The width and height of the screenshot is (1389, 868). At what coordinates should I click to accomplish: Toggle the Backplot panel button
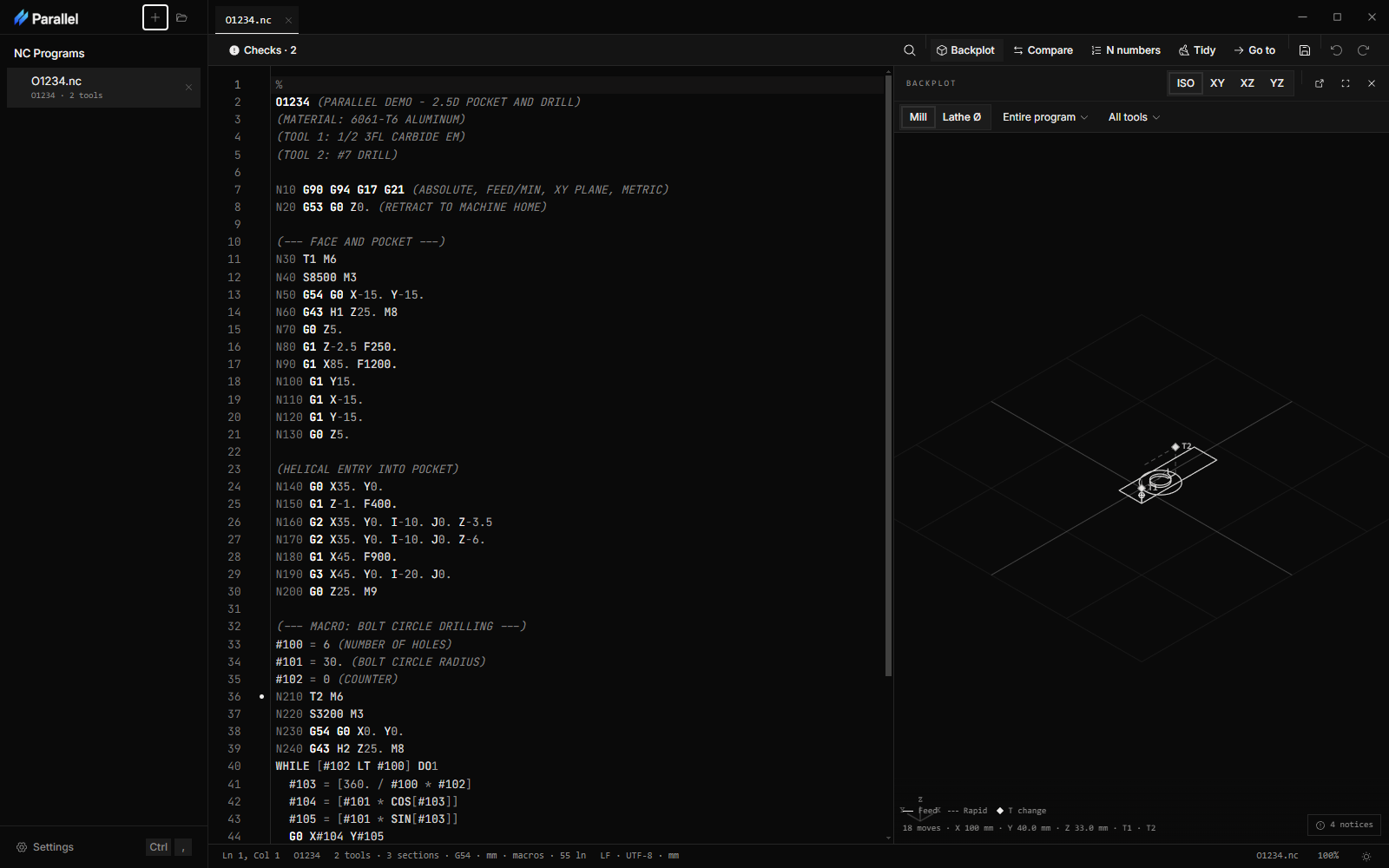coord(965,50)
